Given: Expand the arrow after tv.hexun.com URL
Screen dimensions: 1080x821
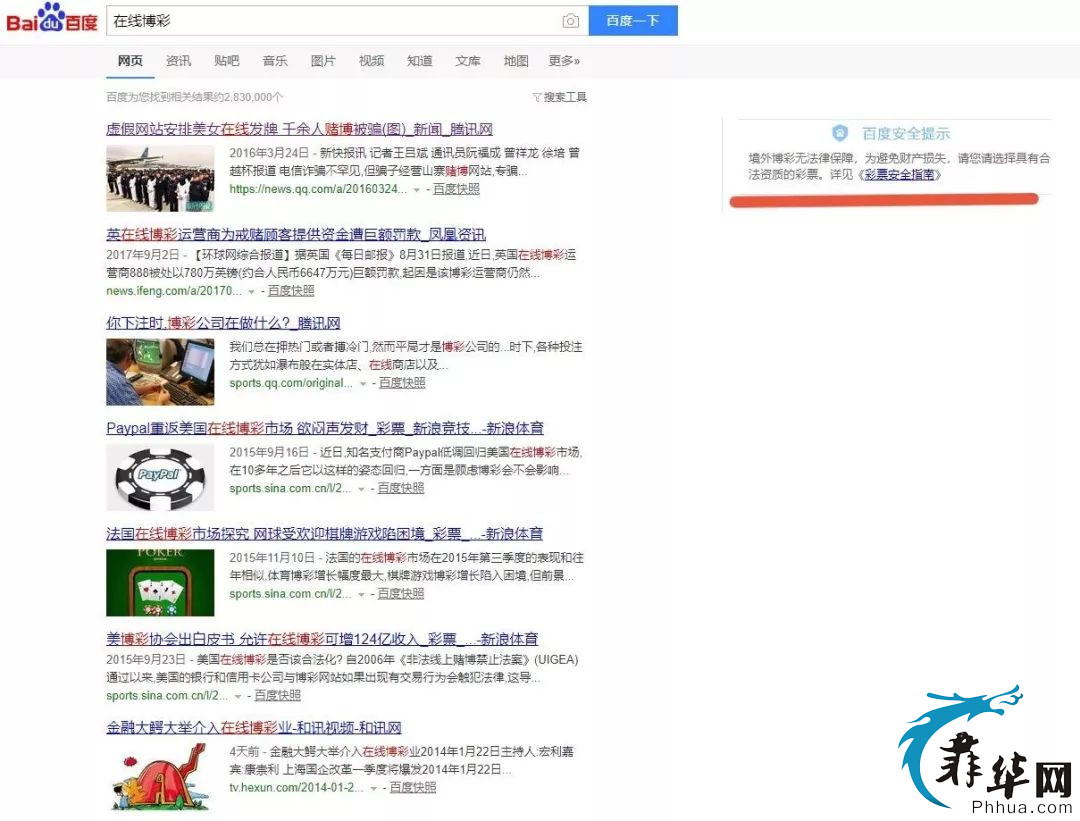Looking at the screenshot, I should 373,789.
